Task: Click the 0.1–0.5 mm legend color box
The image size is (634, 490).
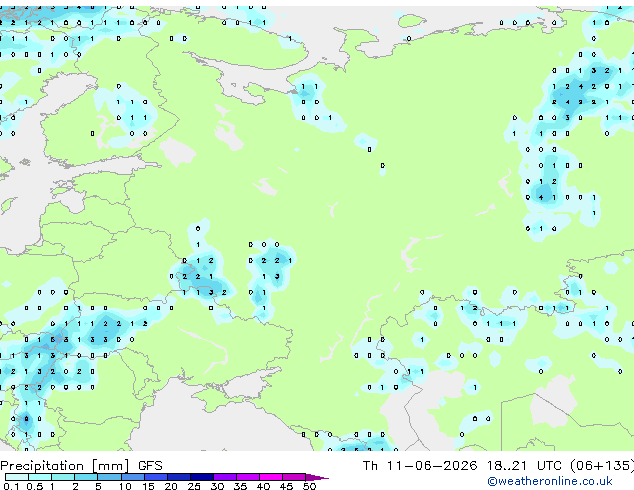Action: click(17, 477)
